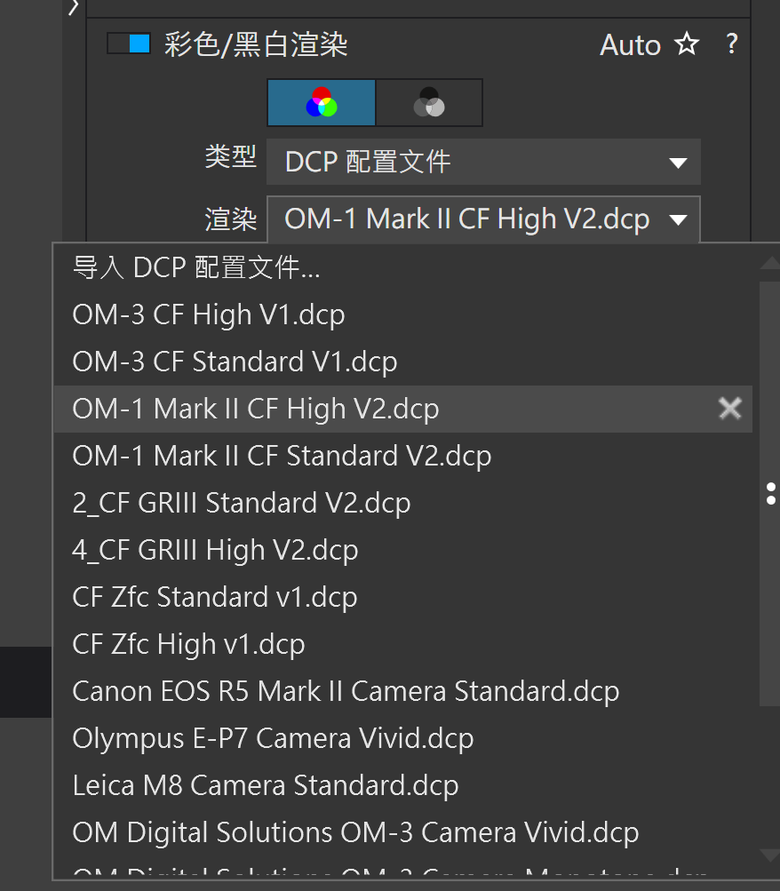Viewport: 780px width, 891px height.
Task: Select OM-1 Mark II CF Standard V2.dcp
Action: (403, 456)
